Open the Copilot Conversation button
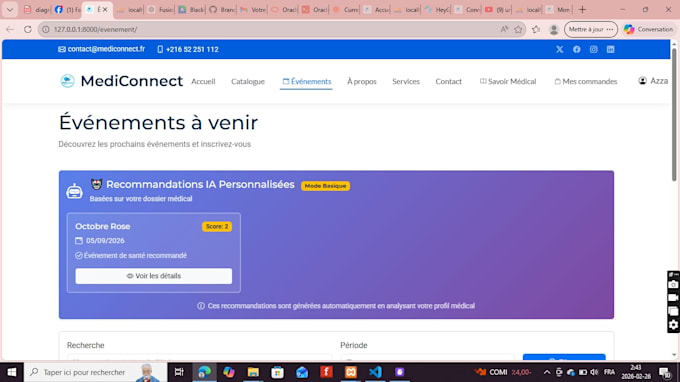680x382 pixels. [648, 29]
